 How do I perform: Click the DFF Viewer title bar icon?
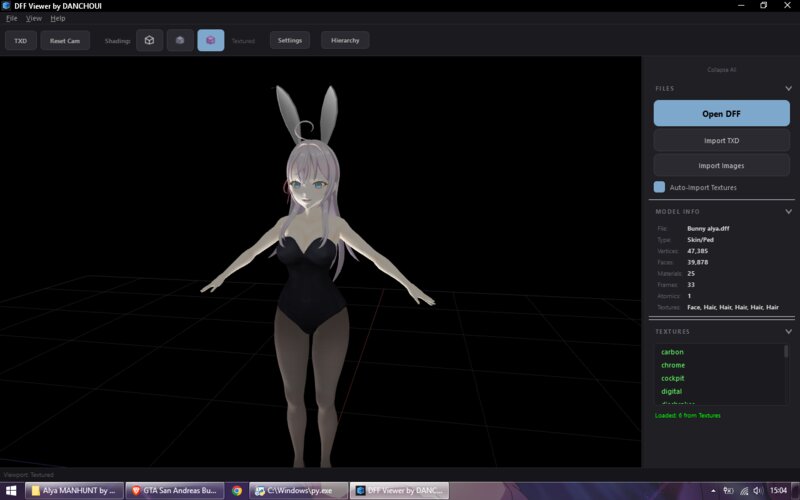pos(6,6)
